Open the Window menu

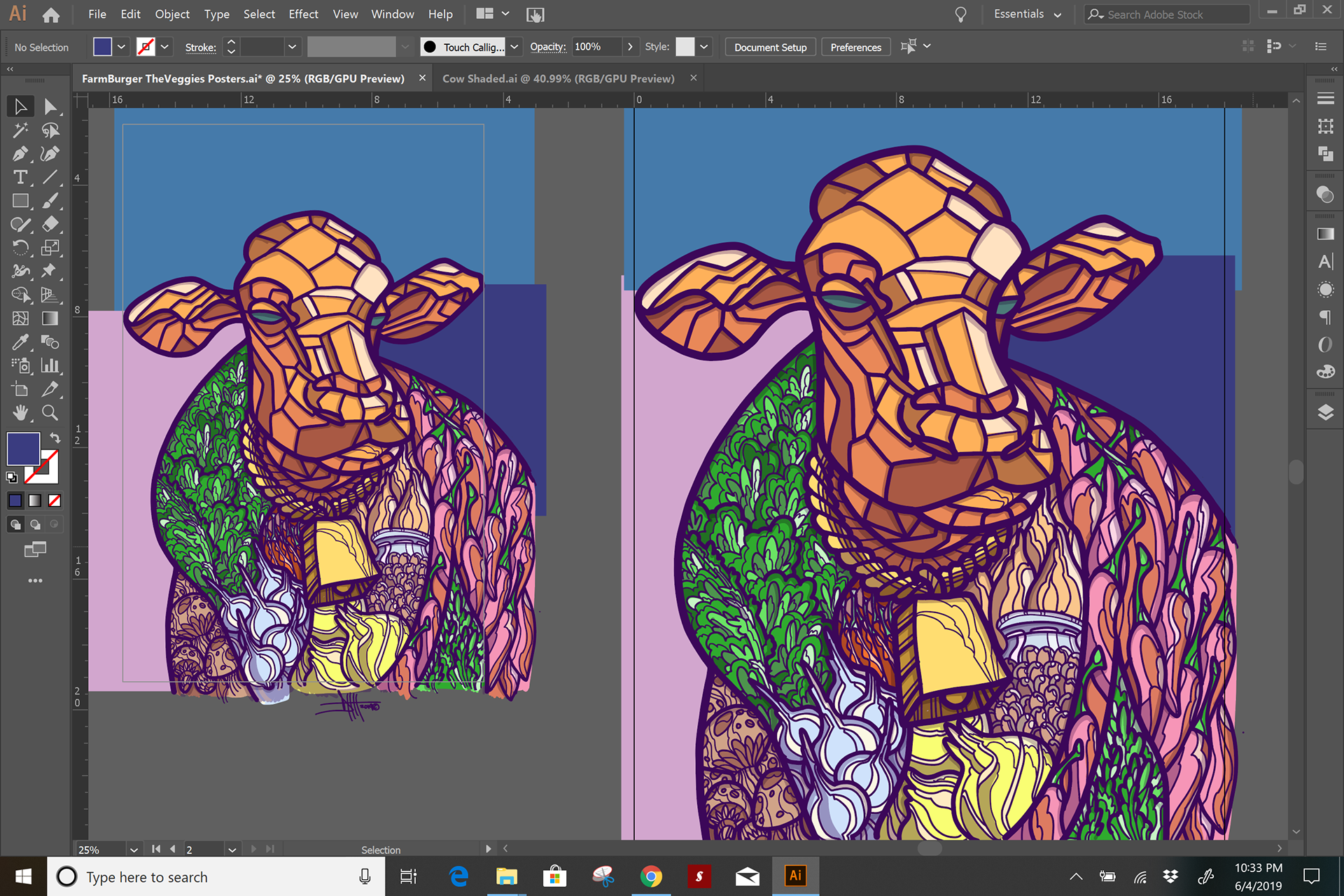[392, 14]
